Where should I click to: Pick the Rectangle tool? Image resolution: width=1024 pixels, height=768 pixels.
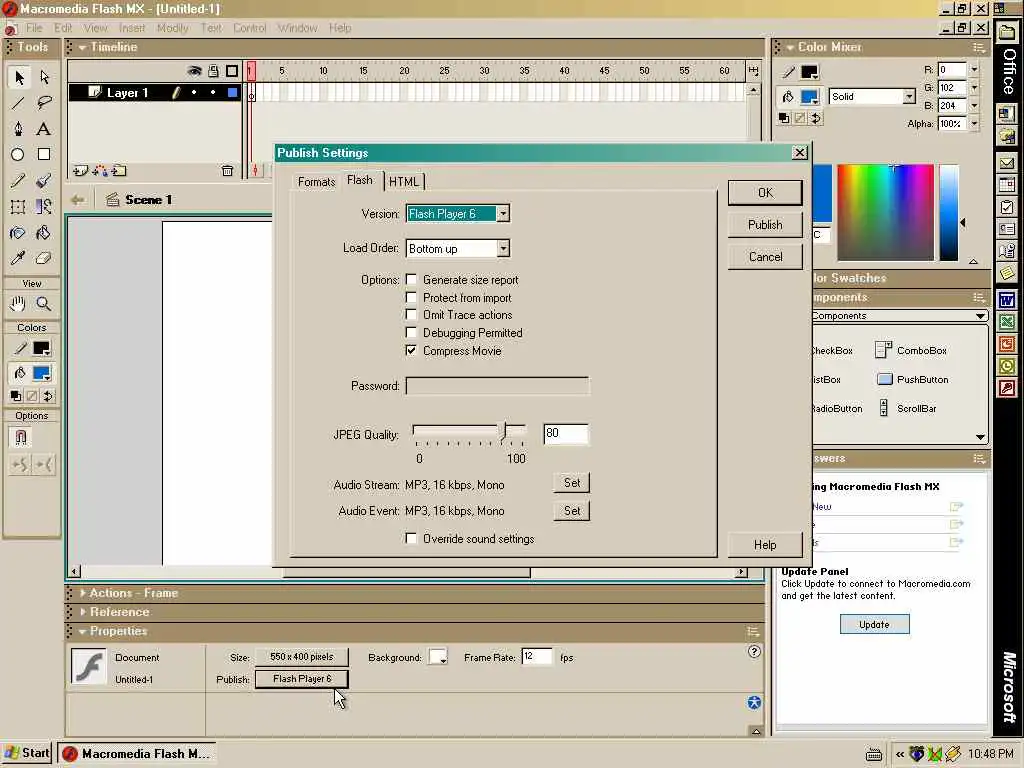click(x=44, y=155)
